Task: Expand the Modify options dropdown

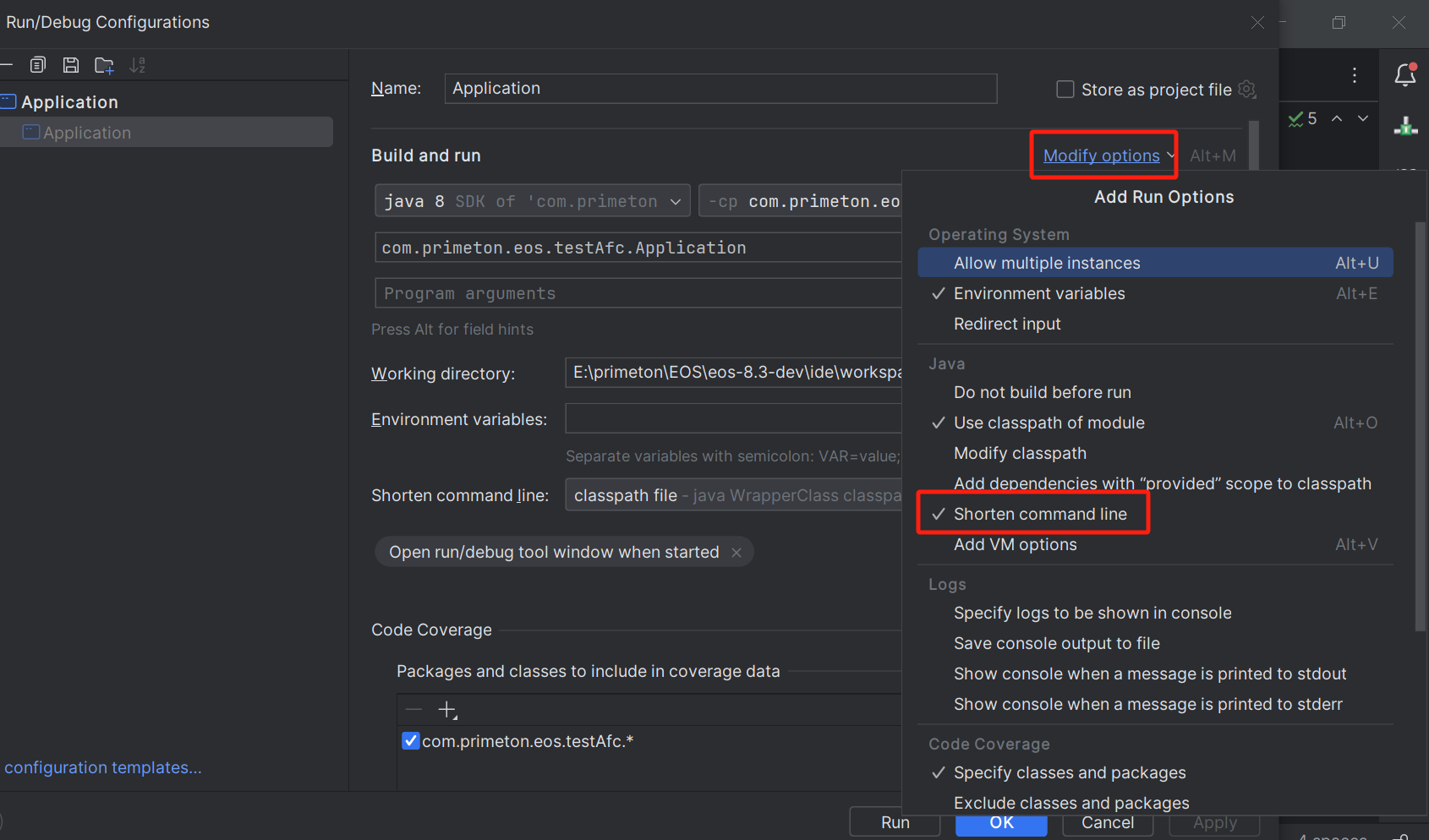Action: pyautogui.click(x=1102, y=155)
